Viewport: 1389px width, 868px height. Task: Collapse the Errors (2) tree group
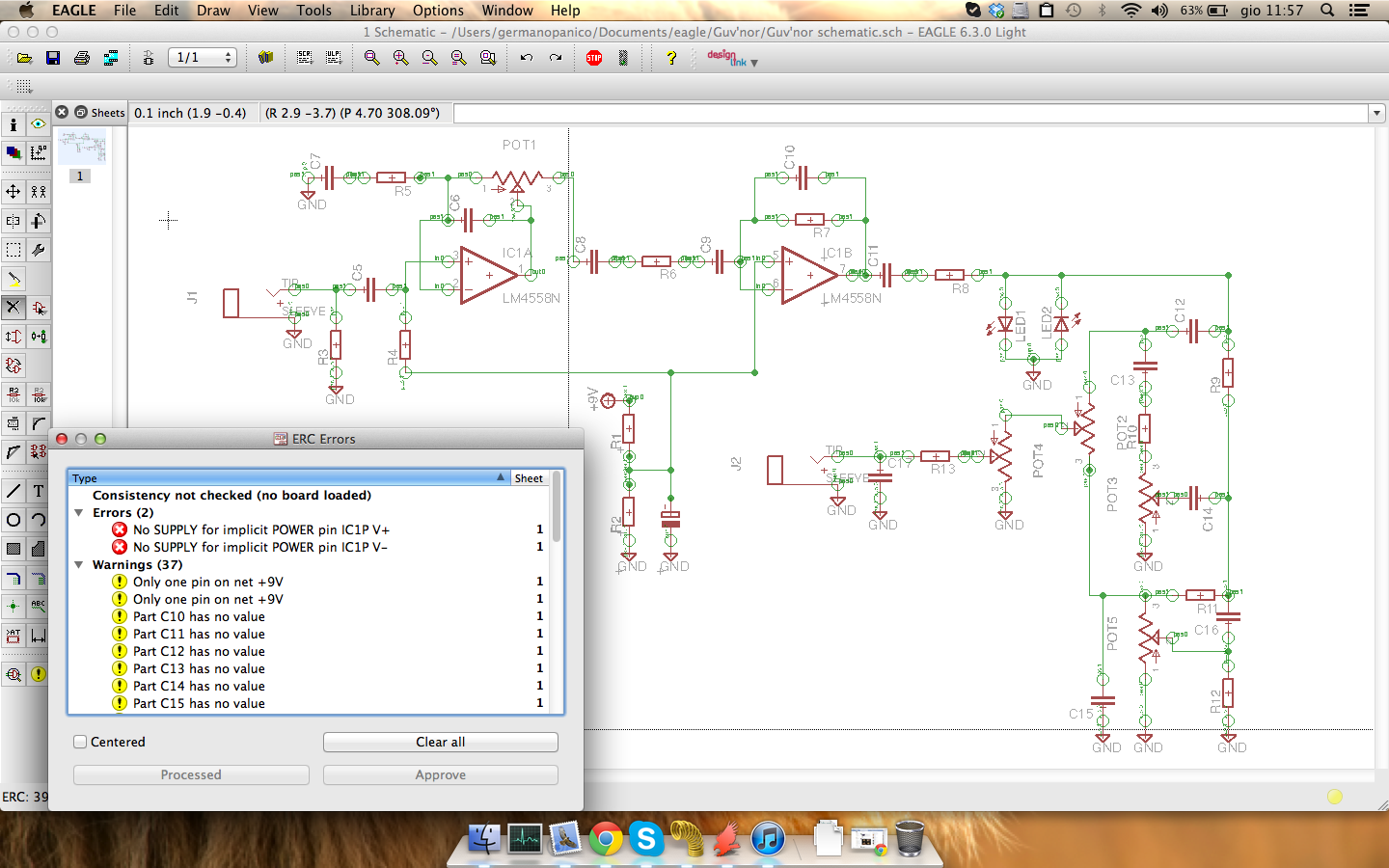tap(79, 513)
